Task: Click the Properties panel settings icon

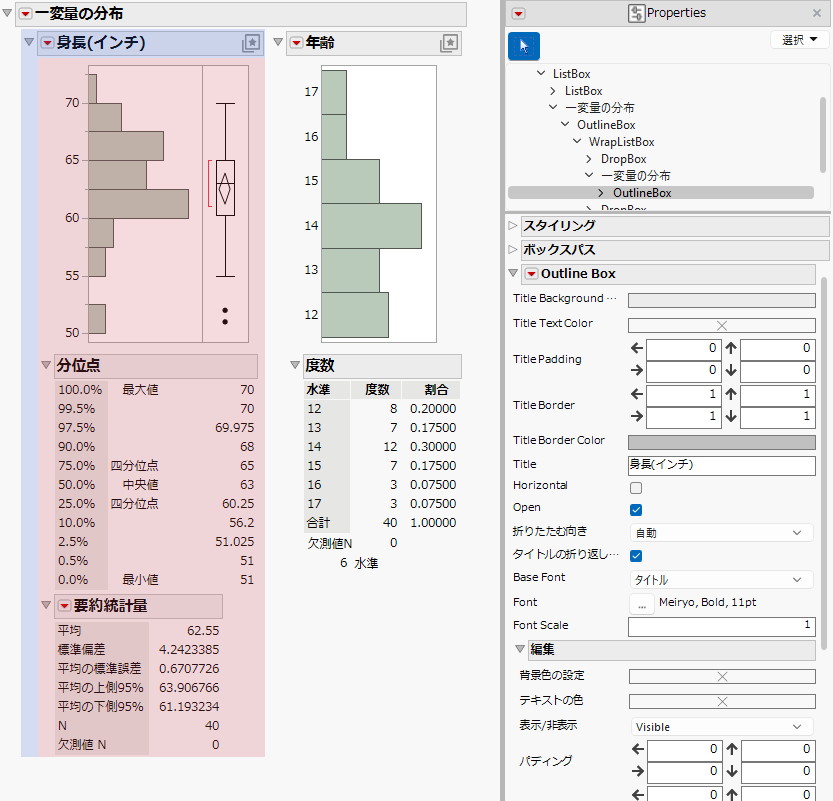Action: pos(636,13)
